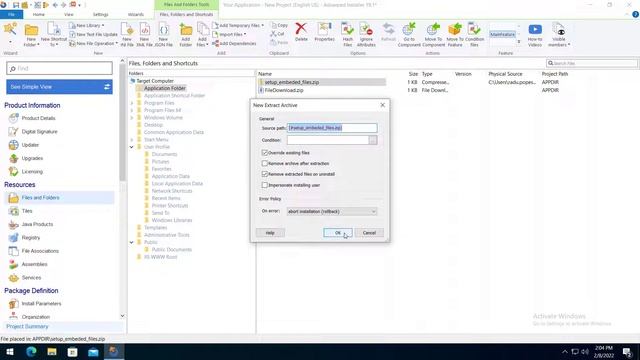640x360 pixels.
Task: Open Registry in the sidebar
Action: tap(31, 238)
